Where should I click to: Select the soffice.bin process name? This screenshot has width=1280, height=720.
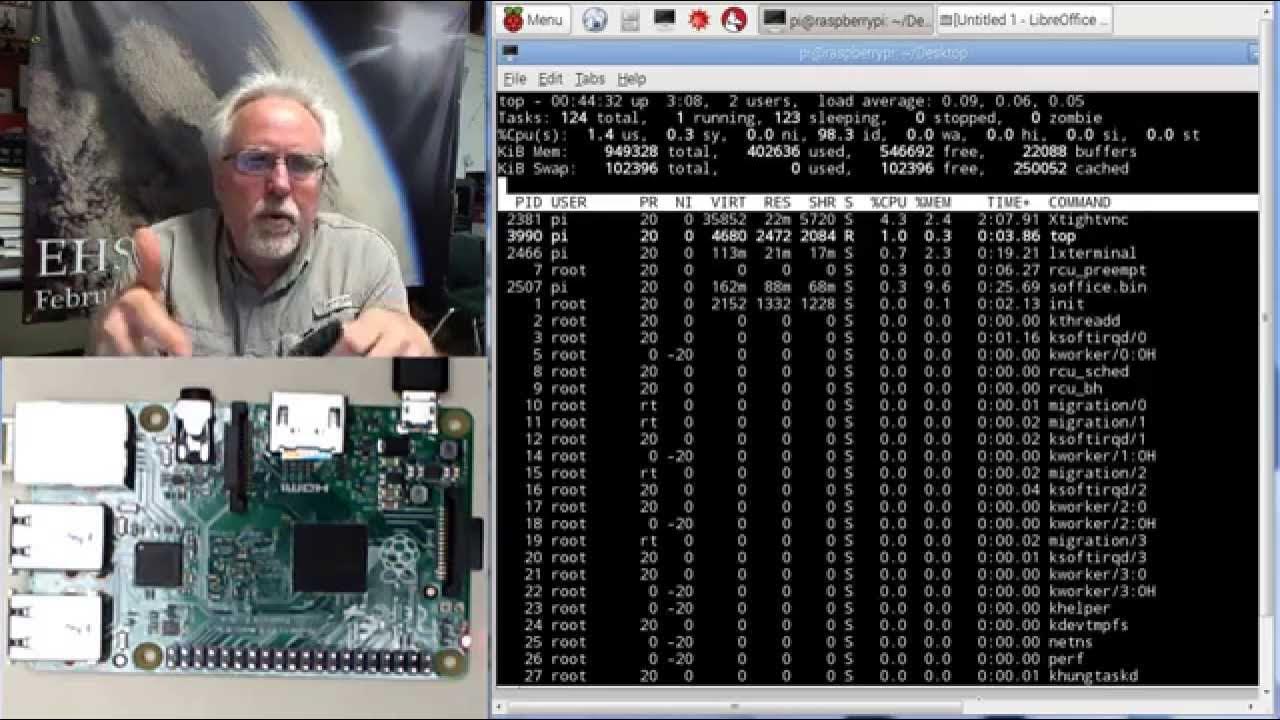1097,287
